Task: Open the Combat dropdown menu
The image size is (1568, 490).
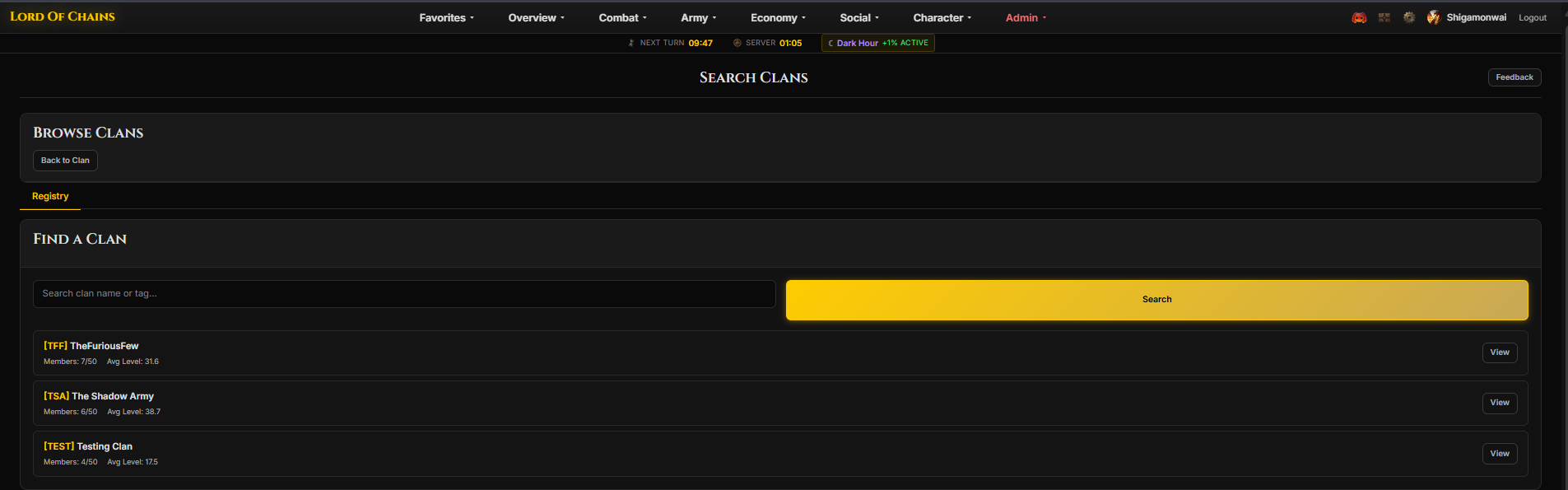Action: click(x=623, y=17)
